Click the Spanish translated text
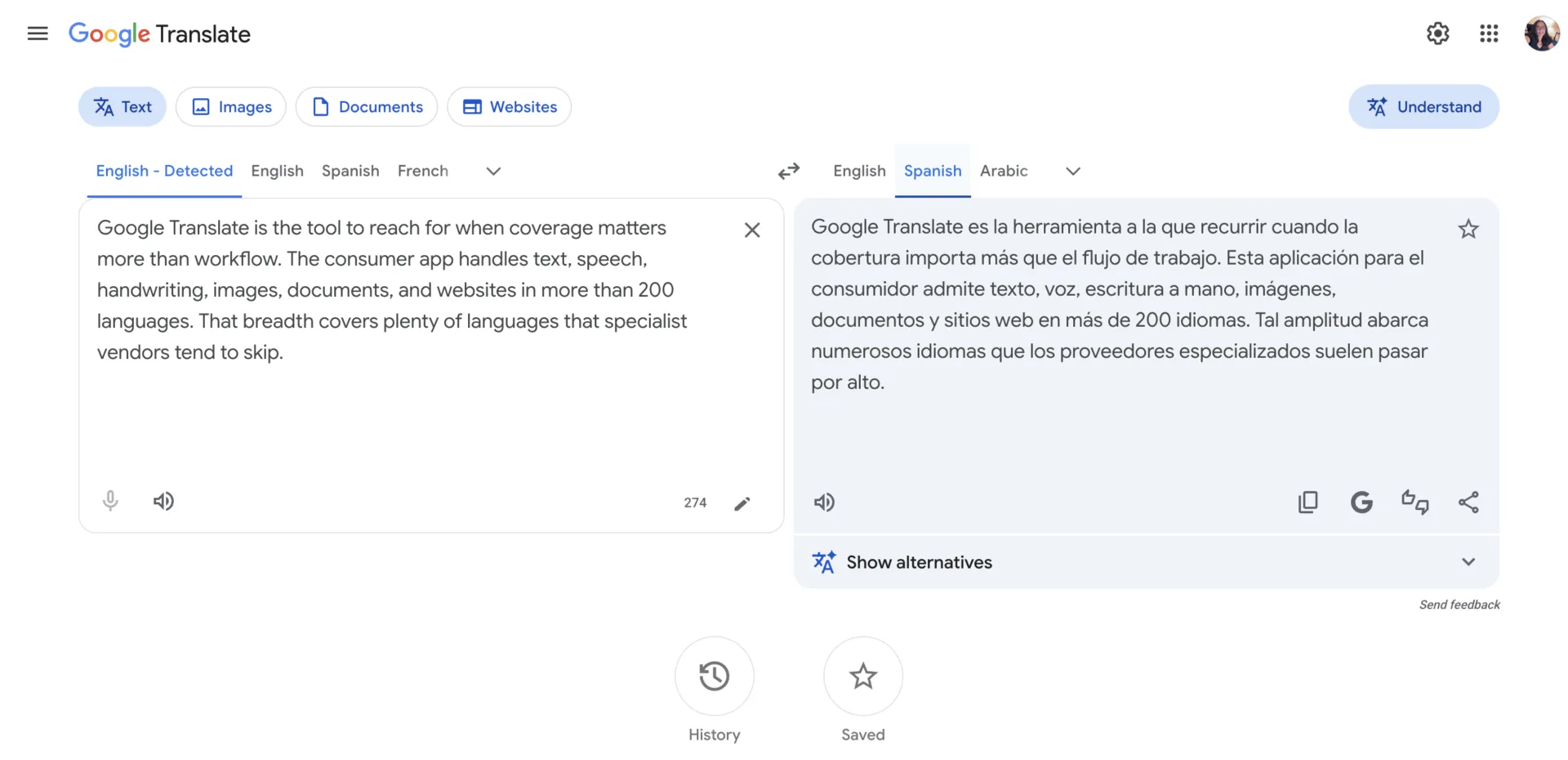This screenshot has height=760, width=1568. coord(1120,304)
